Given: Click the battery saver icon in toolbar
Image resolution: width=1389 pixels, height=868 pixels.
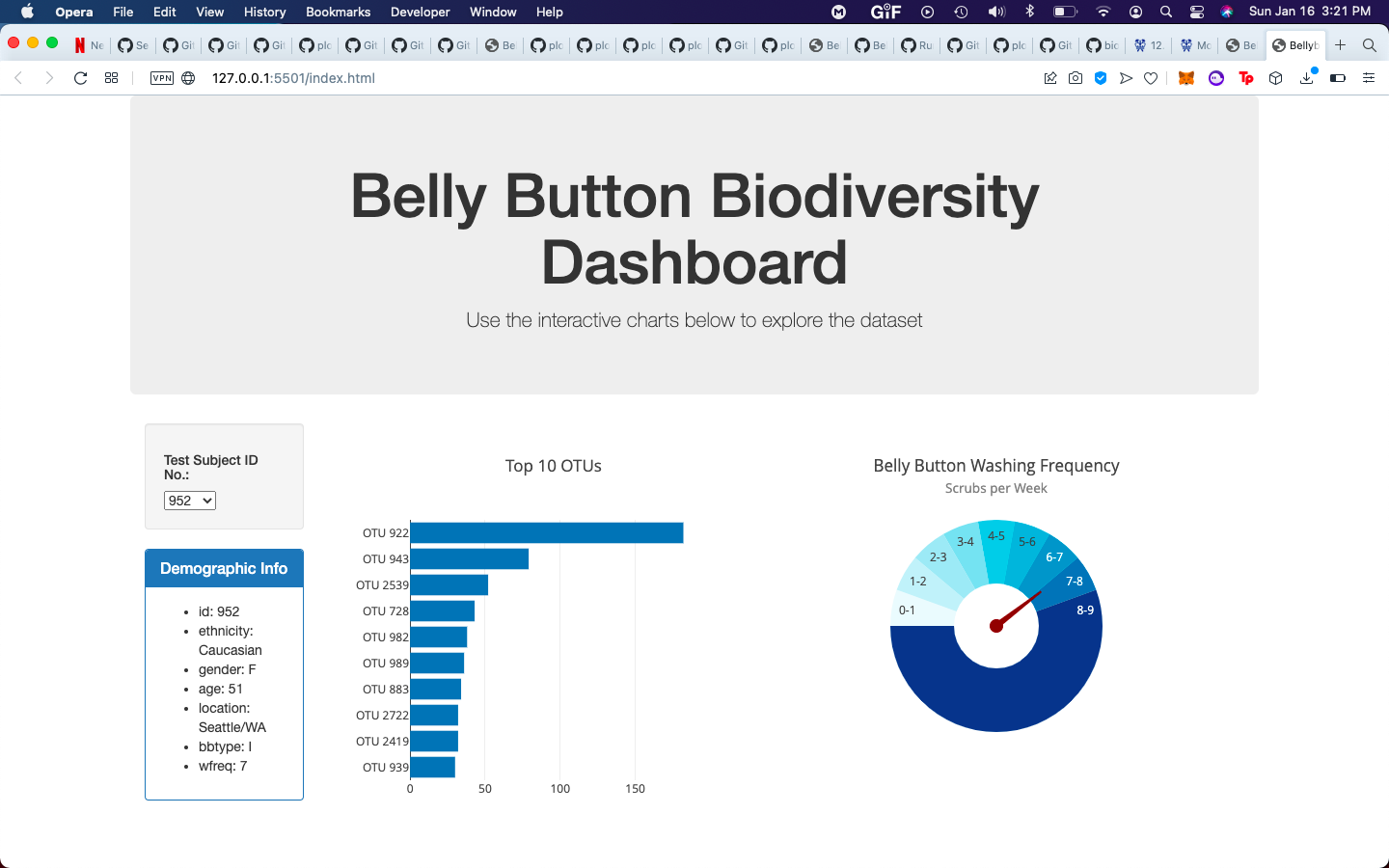Looking at the screenshot, I should 1338,78.
